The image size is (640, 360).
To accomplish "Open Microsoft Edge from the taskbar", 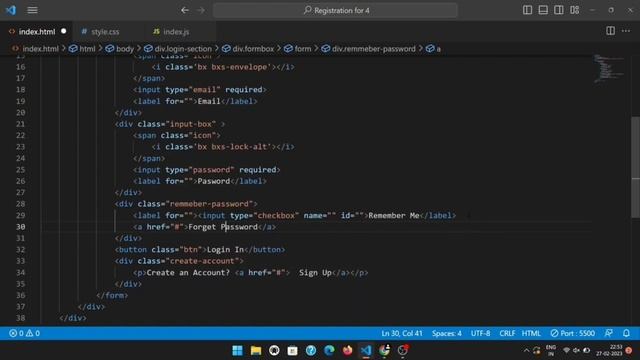I will [329, 350].
